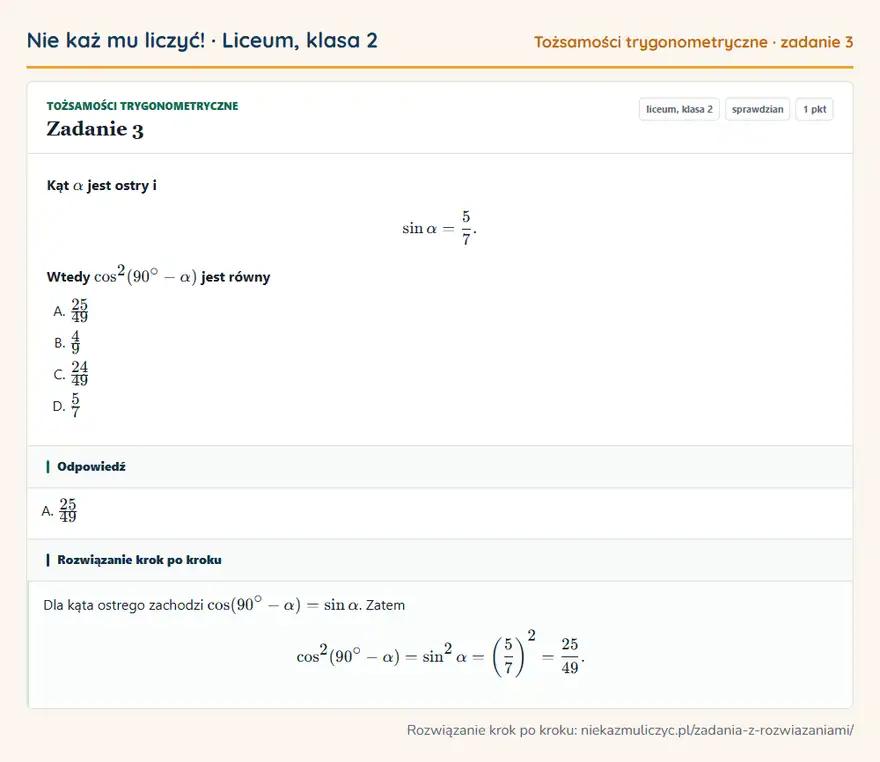Click the answer 'A. 25/49' under Odpowiedź
This screenshot has width=880, height=762.
(x=59, y=510)
